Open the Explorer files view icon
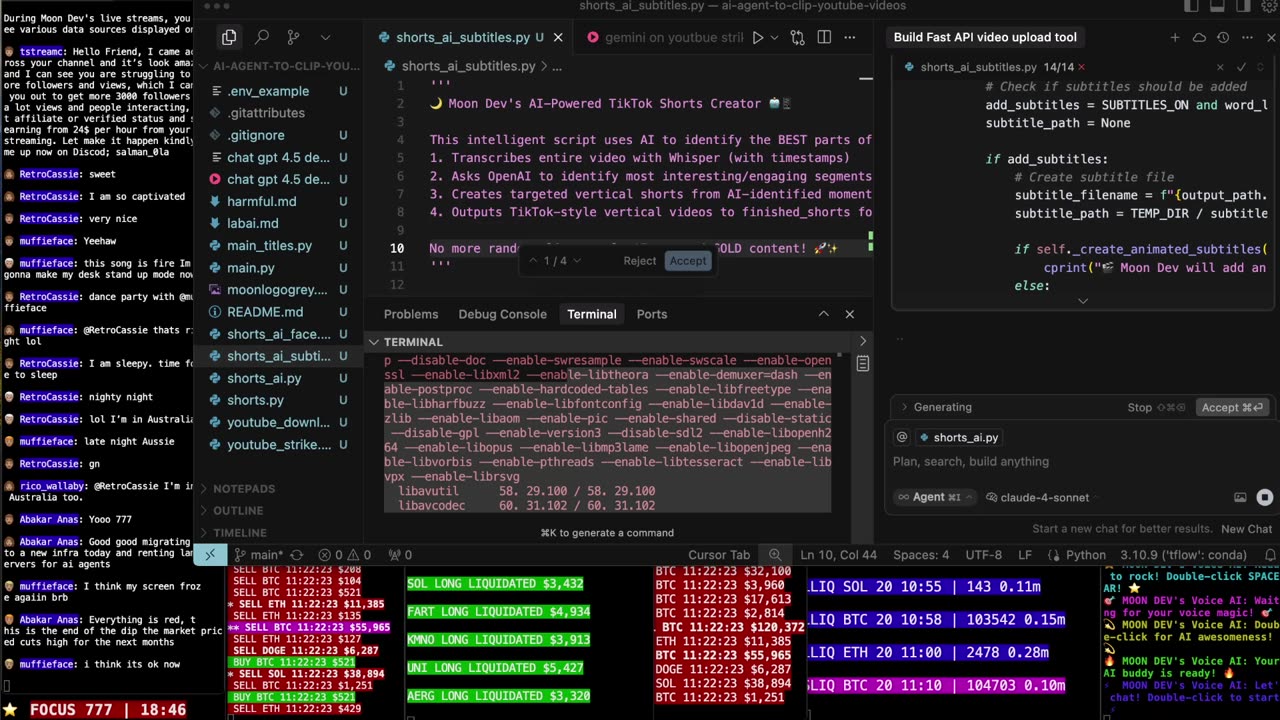This screenshot has width=1280, height=720. pos(229,37)
